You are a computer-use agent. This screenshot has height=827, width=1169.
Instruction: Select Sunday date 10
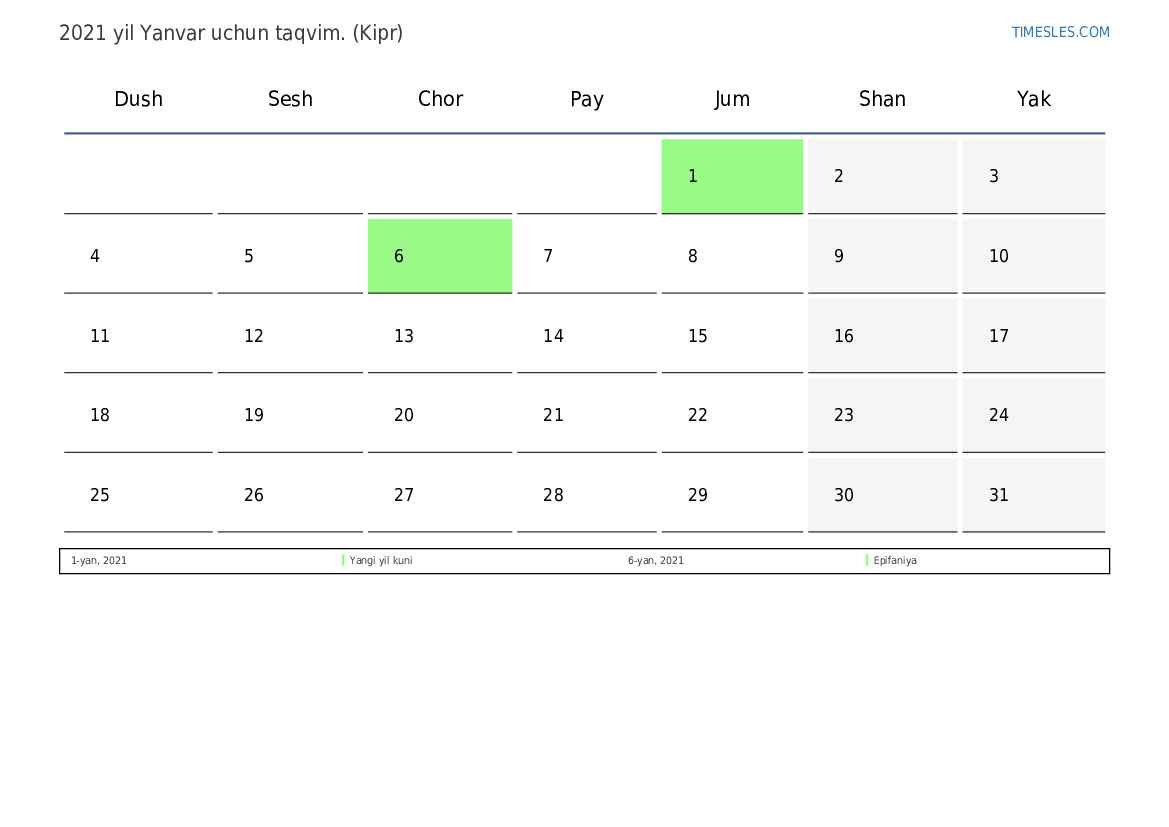point(1033,256)
